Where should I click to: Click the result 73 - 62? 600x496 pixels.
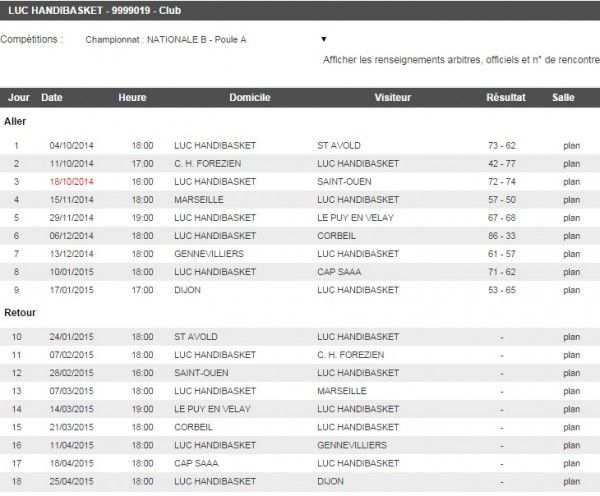[502, 145]
